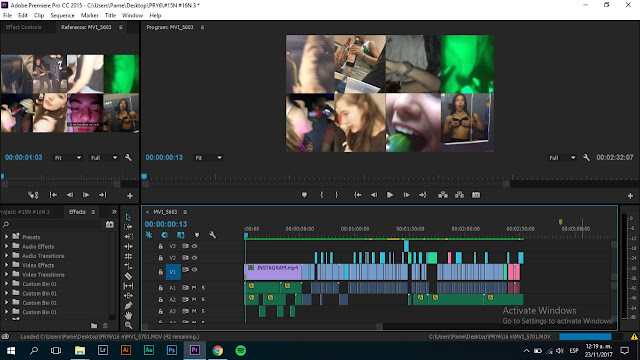Select the Slide tool
The height and width of the screenshot is (360, 640).
128,296
